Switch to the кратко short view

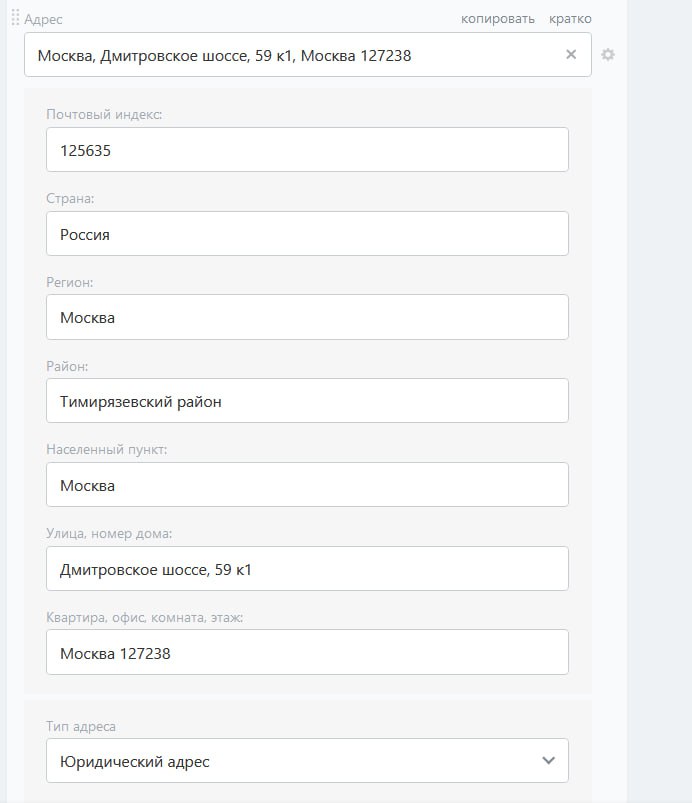pos(570,19)
